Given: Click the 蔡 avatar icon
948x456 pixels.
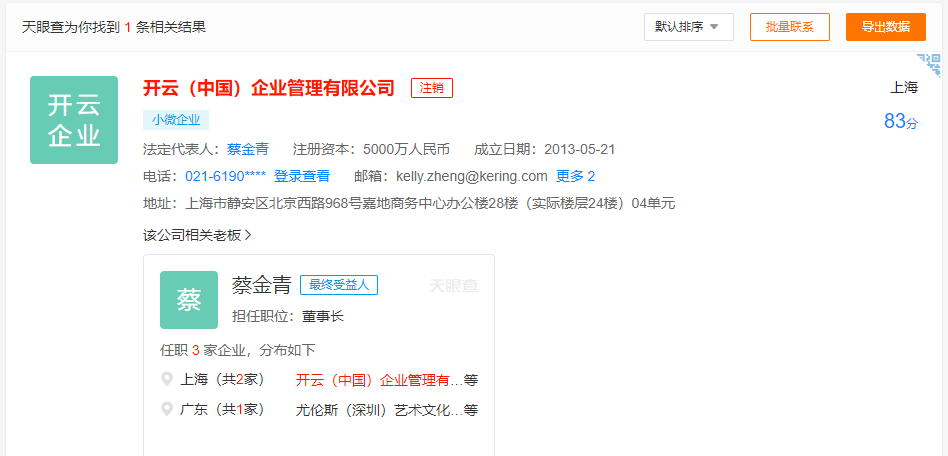Looking at the screenshot, I should 189,300.
